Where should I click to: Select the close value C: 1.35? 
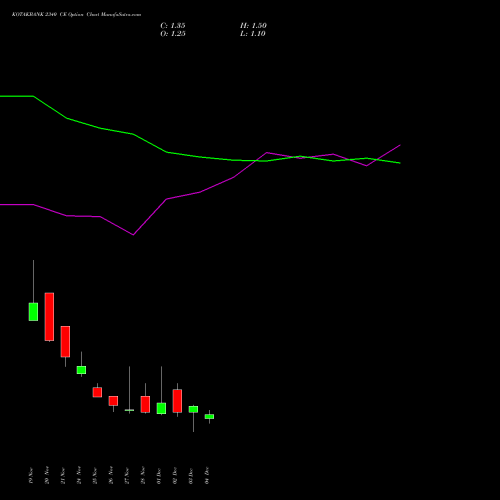(173, 26)
